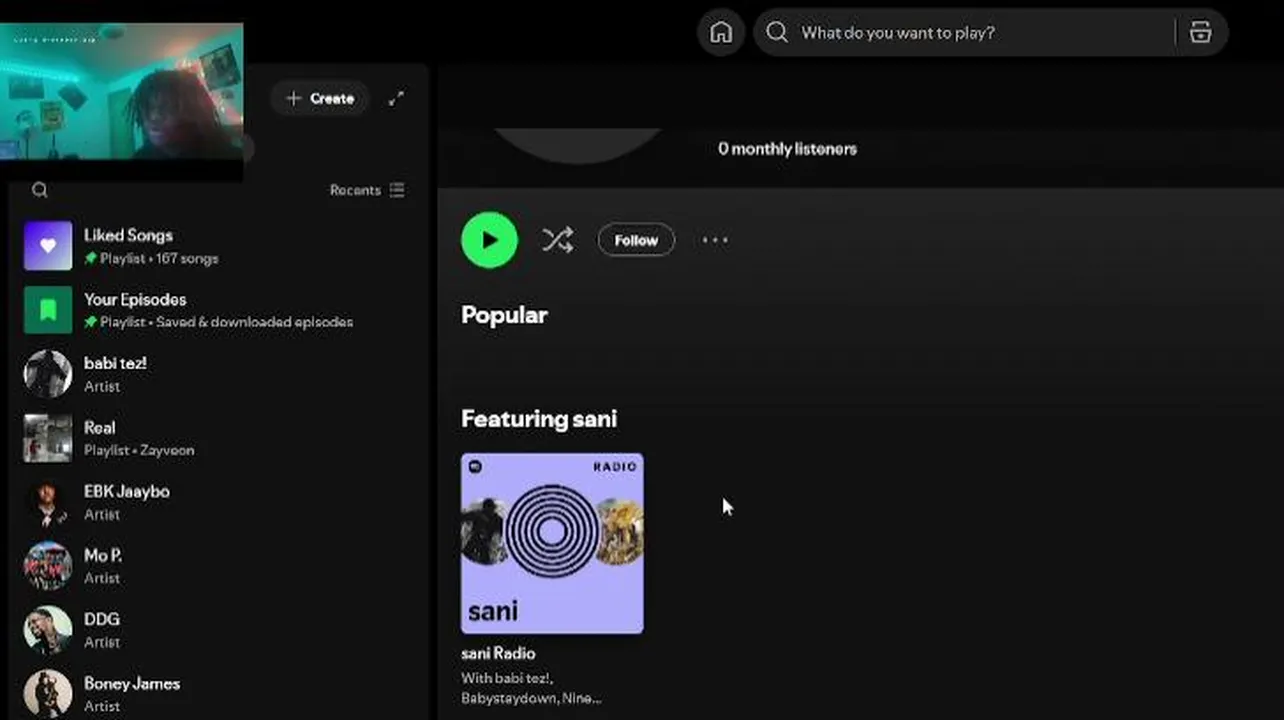Open DDG artist from the library
1284x720 pixels.
pyautogui.click(x=101, y=620)
